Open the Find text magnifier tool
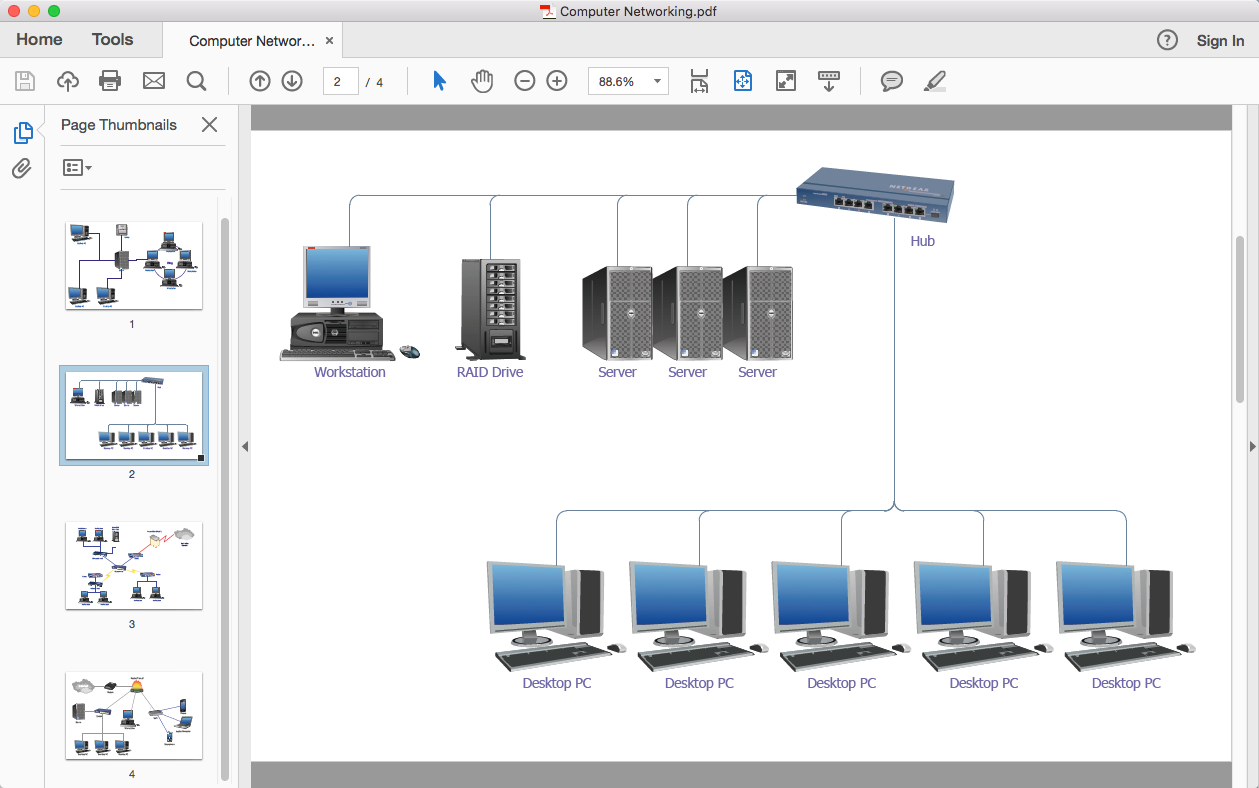Viewport: 1259px width, 788px height. point(196,81)
